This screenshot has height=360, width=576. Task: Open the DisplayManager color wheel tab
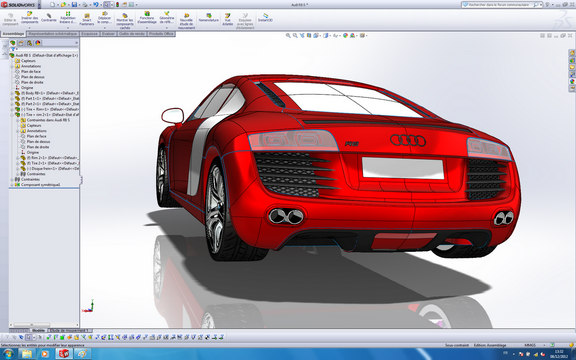coord(38,43)
